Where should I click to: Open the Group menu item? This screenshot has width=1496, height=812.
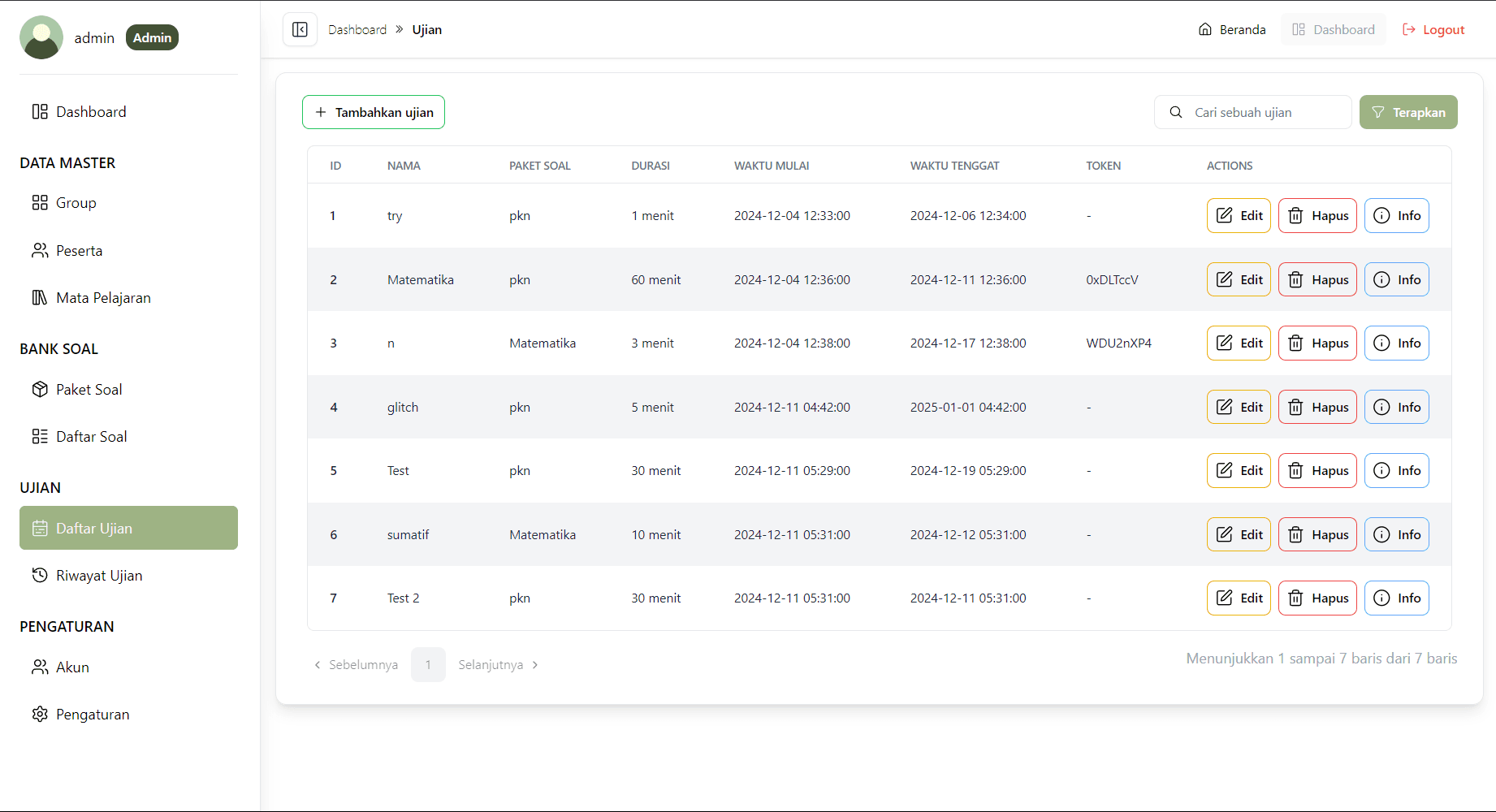[76, 203]
